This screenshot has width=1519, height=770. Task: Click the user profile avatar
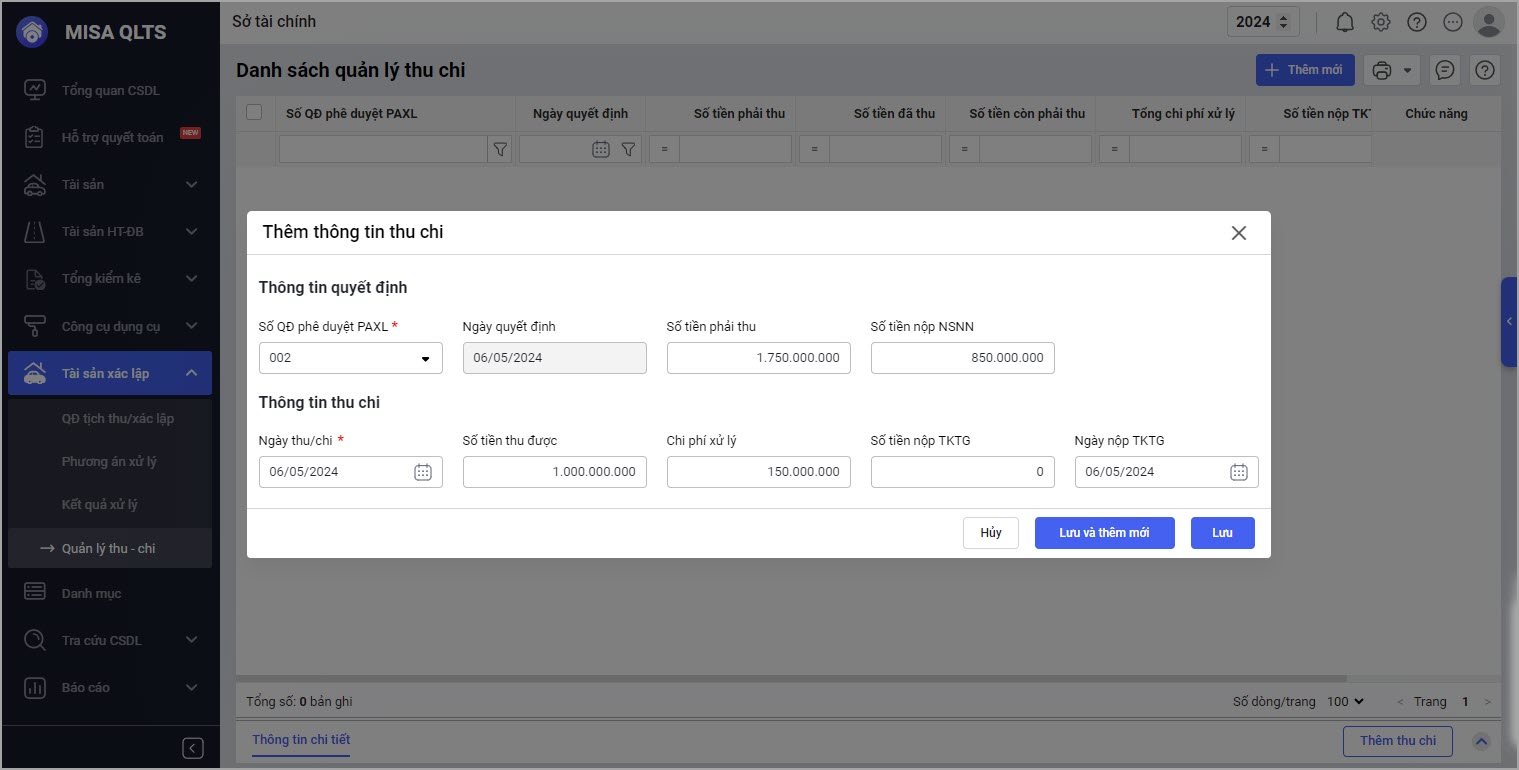[1488, 22]
